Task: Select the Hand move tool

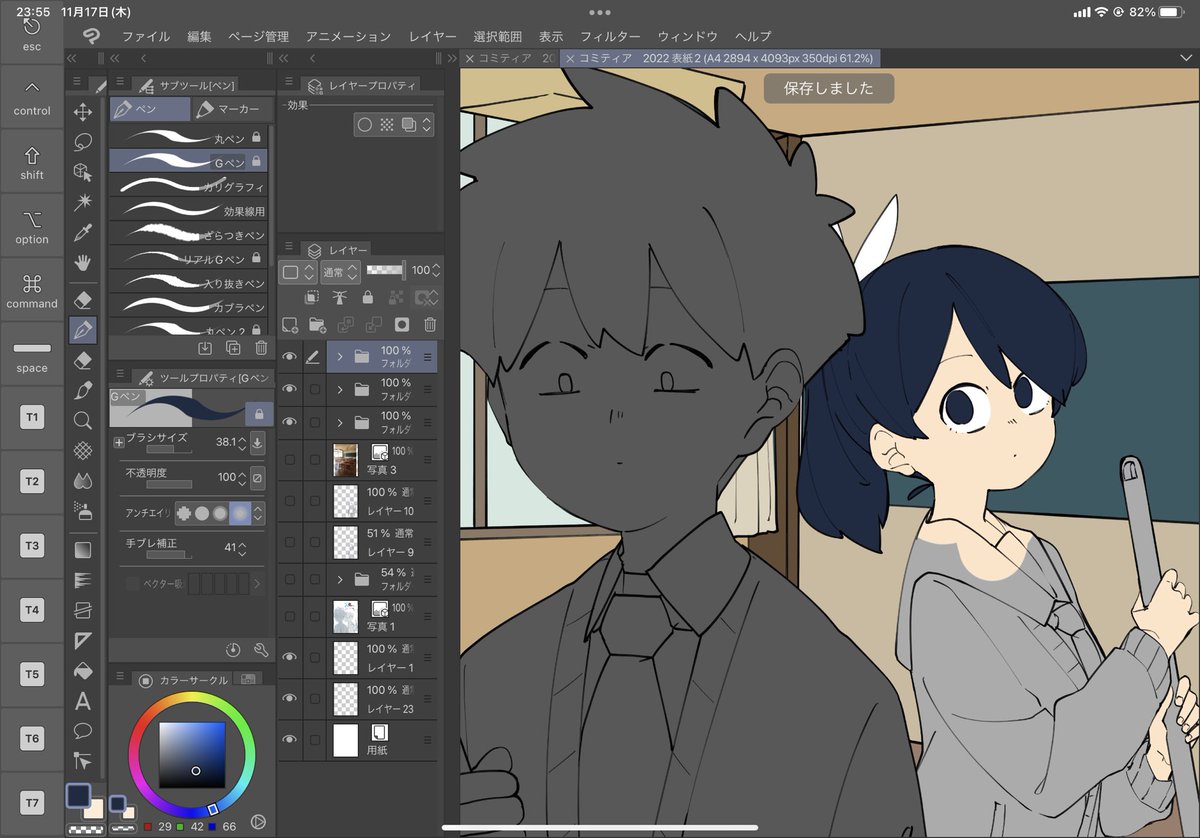Action: pos(84,264)
